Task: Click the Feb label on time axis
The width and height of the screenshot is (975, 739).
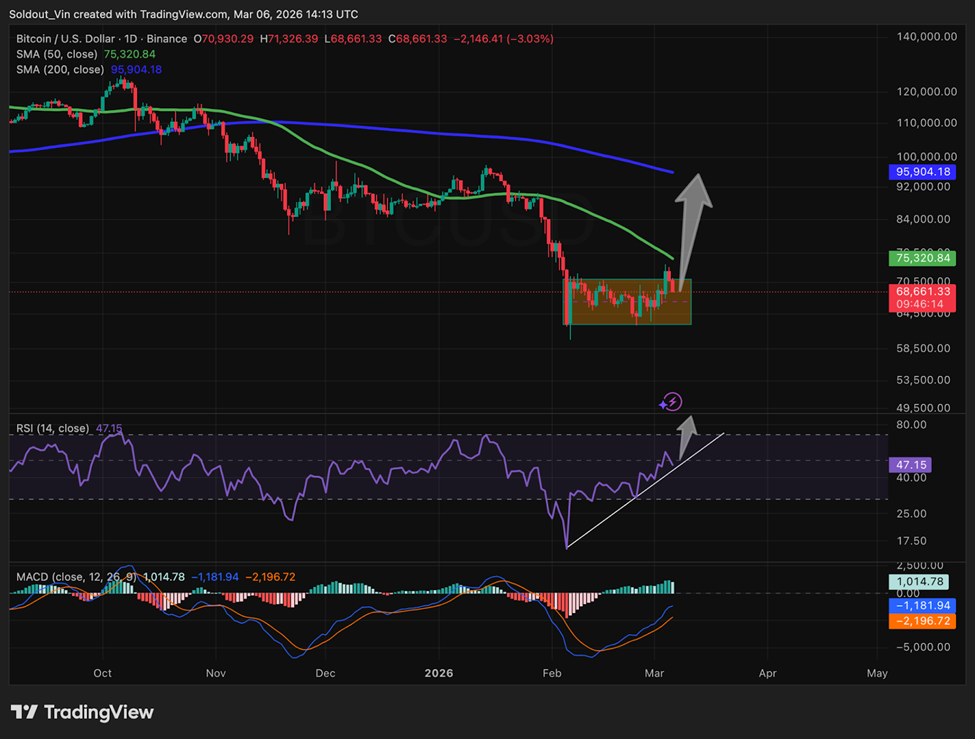Action: (x=552, y=673)
